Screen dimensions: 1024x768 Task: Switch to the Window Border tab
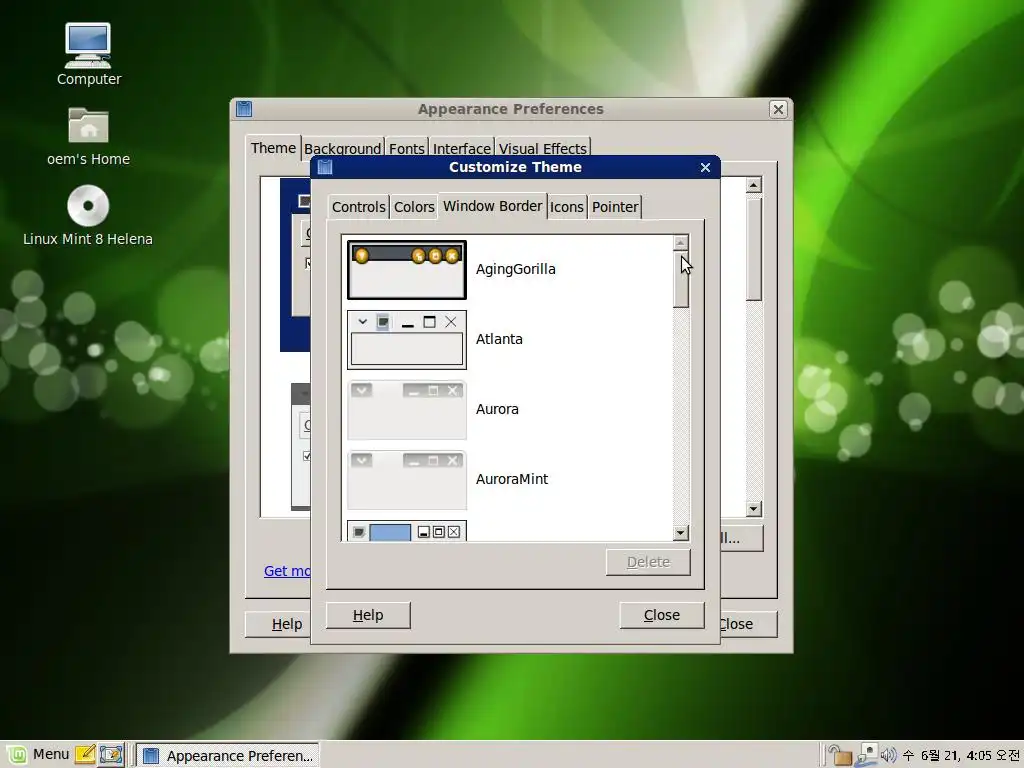point(492,206)
